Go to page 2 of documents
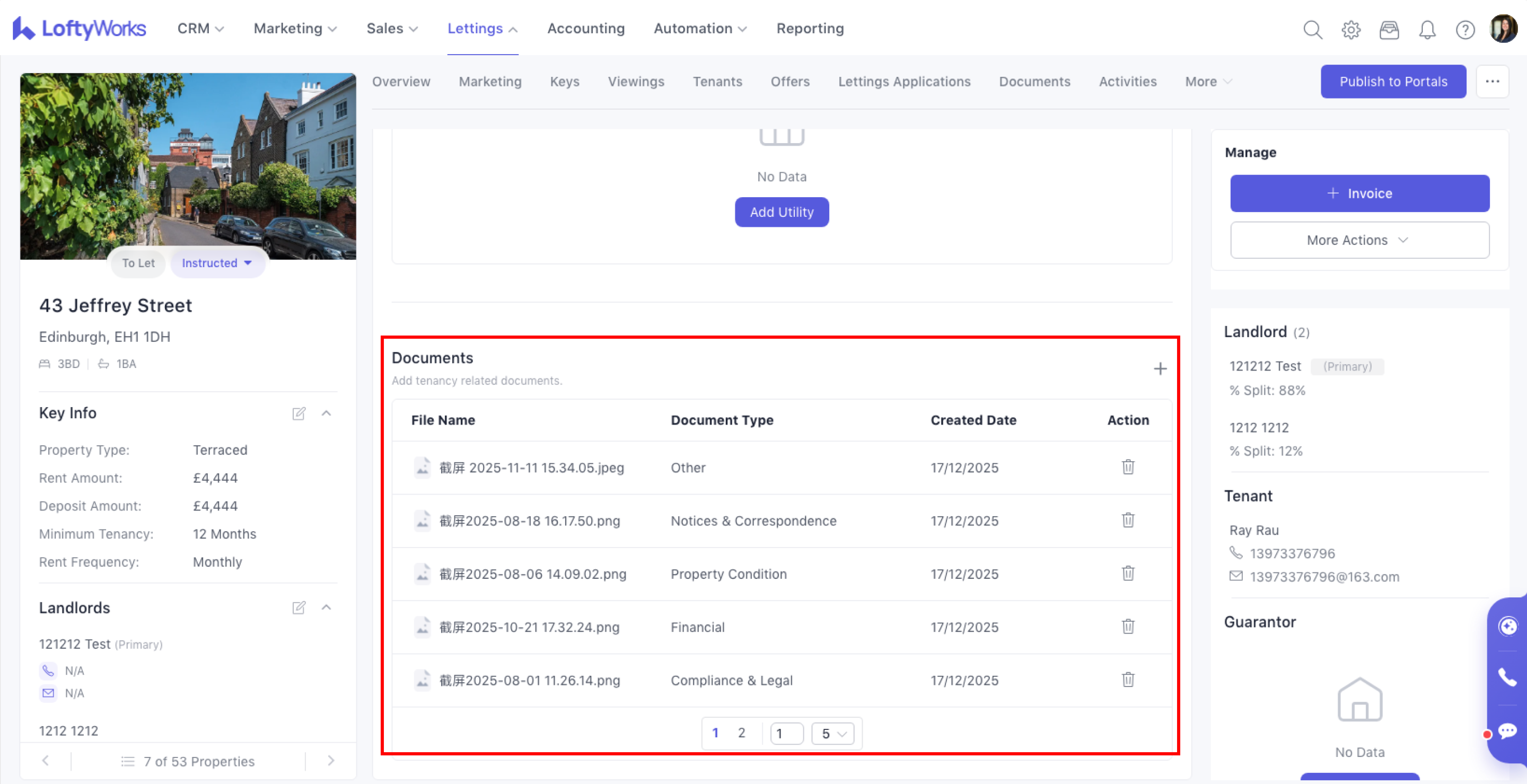 (x=741, y=733)
